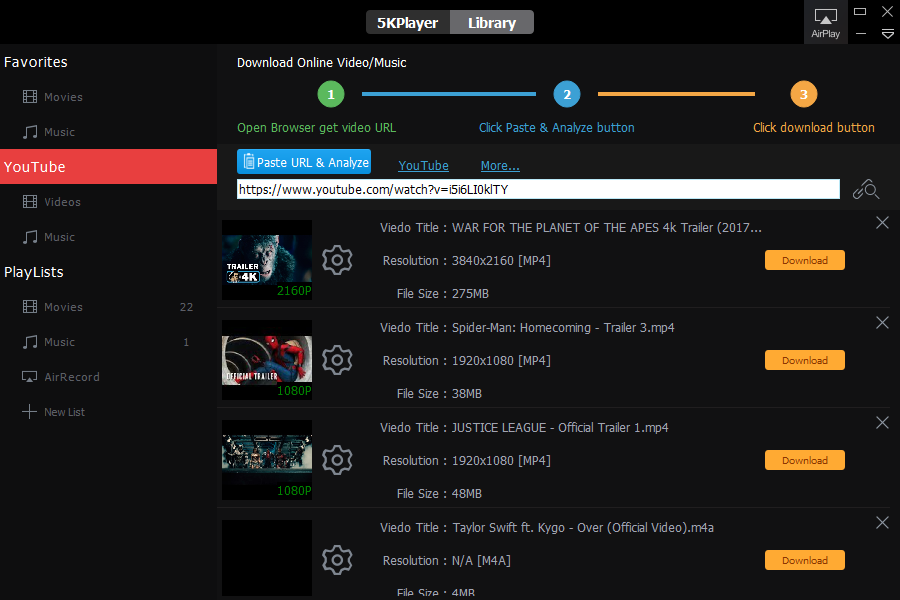
Task: Switch to the 5KPlayer tab
Action: coord(408,22)
